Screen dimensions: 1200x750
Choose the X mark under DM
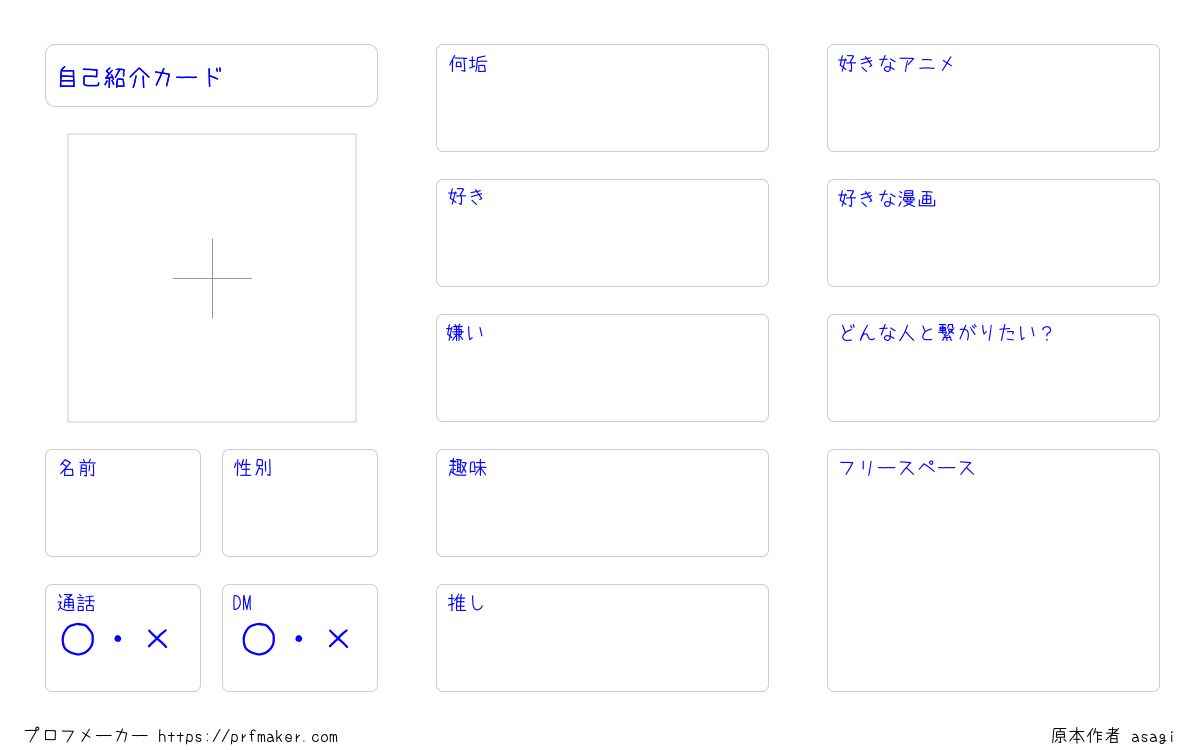pyautogui.click(x=338, y=638)
